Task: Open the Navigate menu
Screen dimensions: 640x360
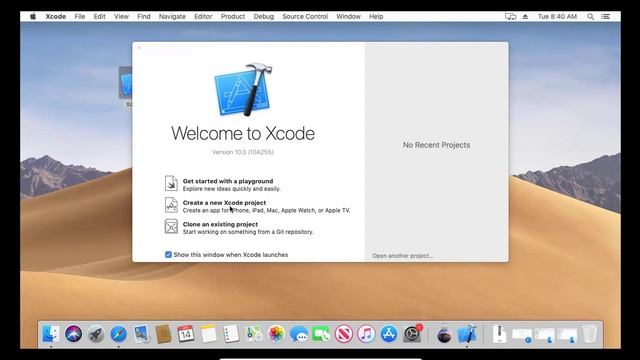Action: coord(172,16)
